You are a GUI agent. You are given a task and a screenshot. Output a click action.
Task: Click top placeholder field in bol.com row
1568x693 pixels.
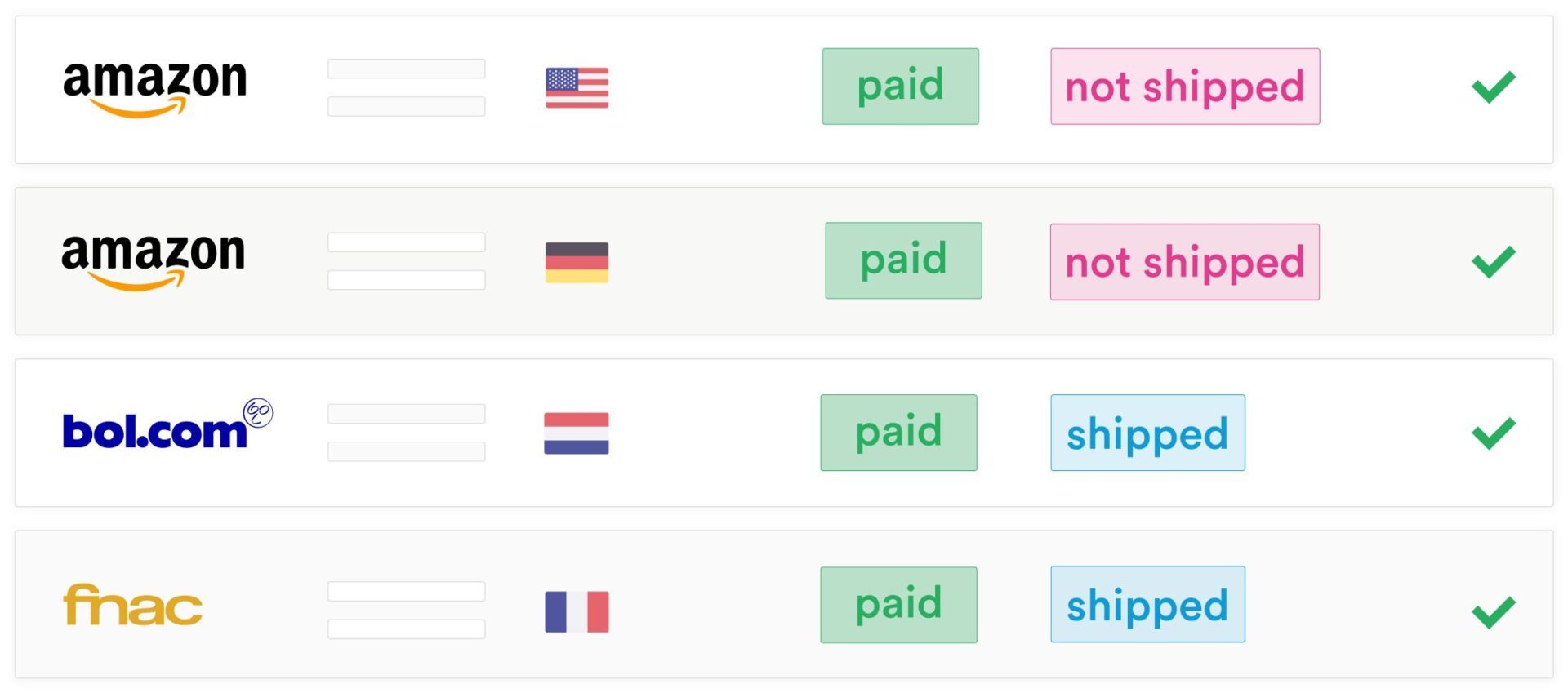pos(407,414)
